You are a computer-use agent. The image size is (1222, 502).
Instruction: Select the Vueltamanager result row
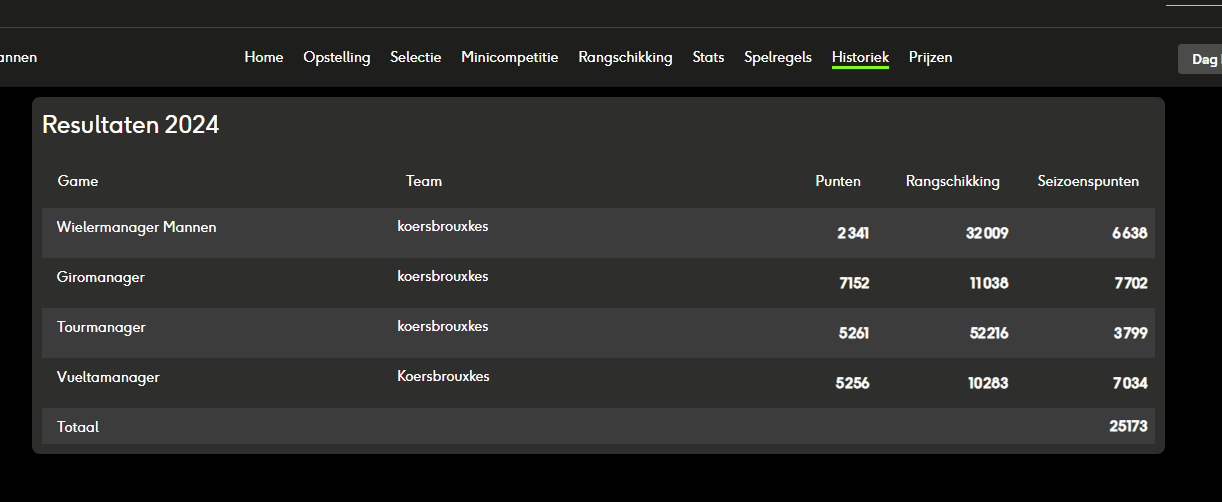[x=598, y=383]
